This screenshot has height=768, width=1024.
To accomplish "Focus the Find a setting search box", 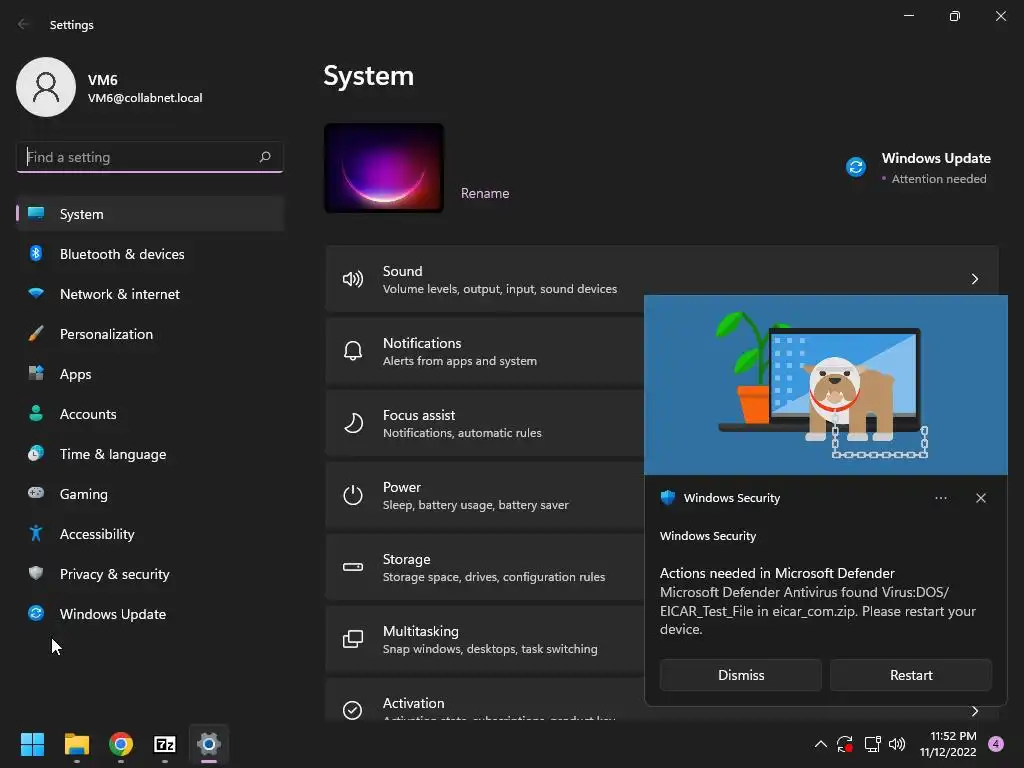I will pyautogui.click(x=150, y=157).
